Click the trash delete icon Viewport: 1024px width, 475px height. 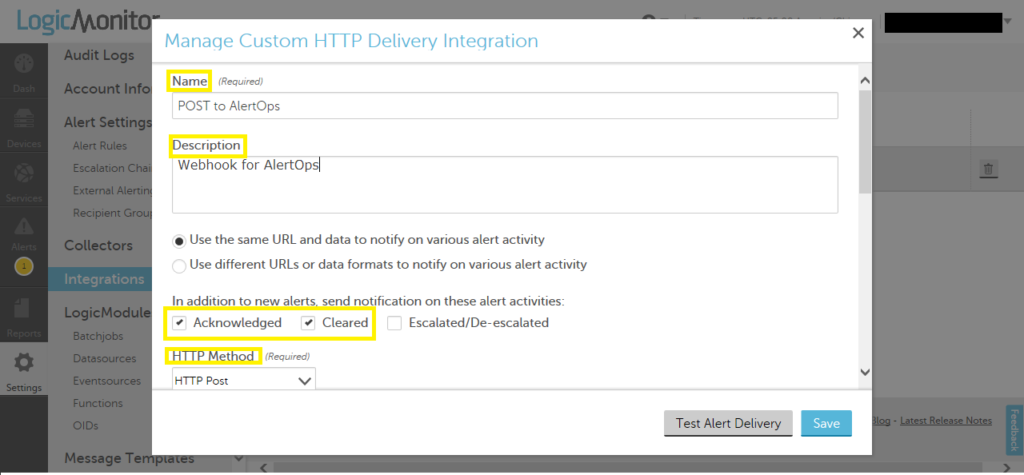[x=988, y=170]
